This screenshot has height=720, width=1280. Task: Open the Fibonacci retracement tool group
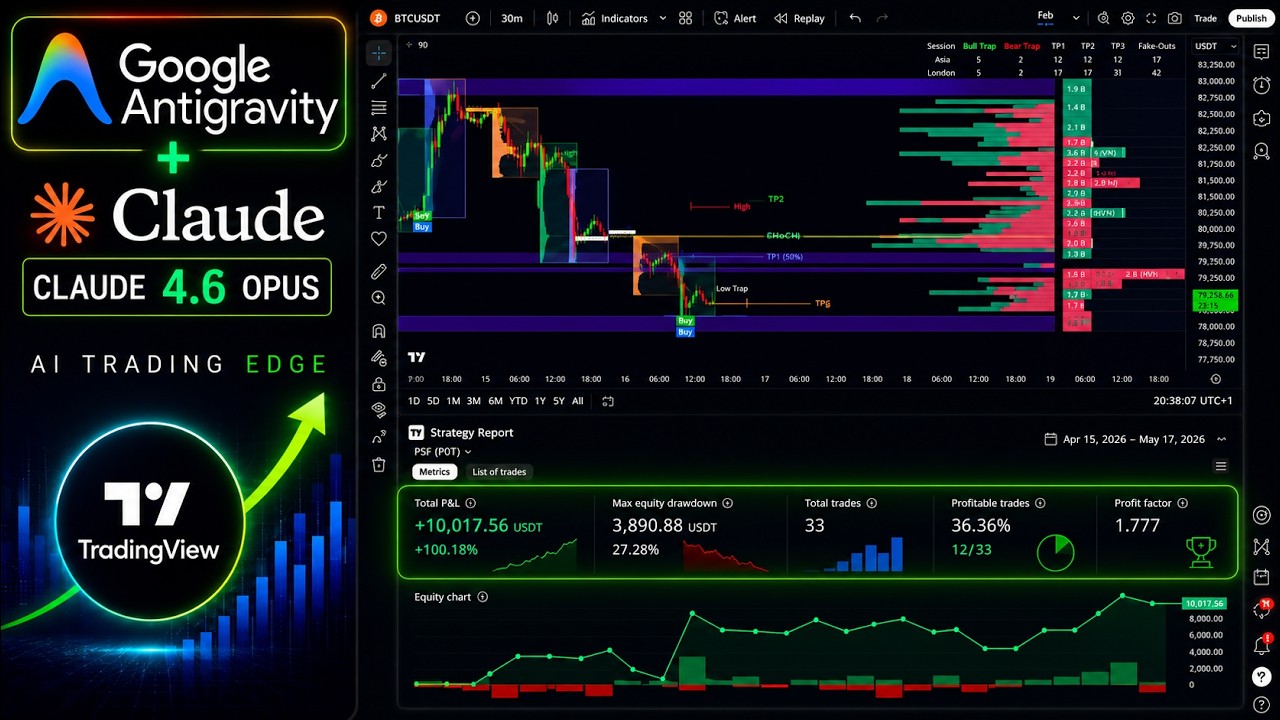(x=379, y=107)
